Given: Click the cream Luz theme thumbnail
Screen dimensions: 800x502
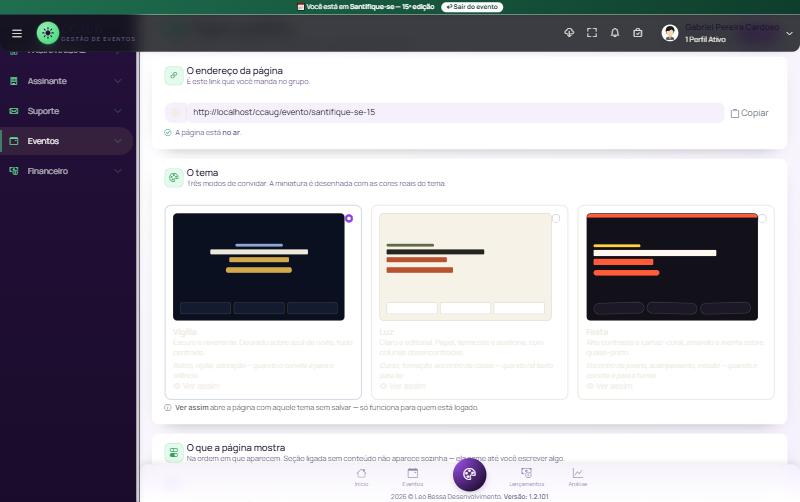Looking at the screenshot, I should point(465,267).
